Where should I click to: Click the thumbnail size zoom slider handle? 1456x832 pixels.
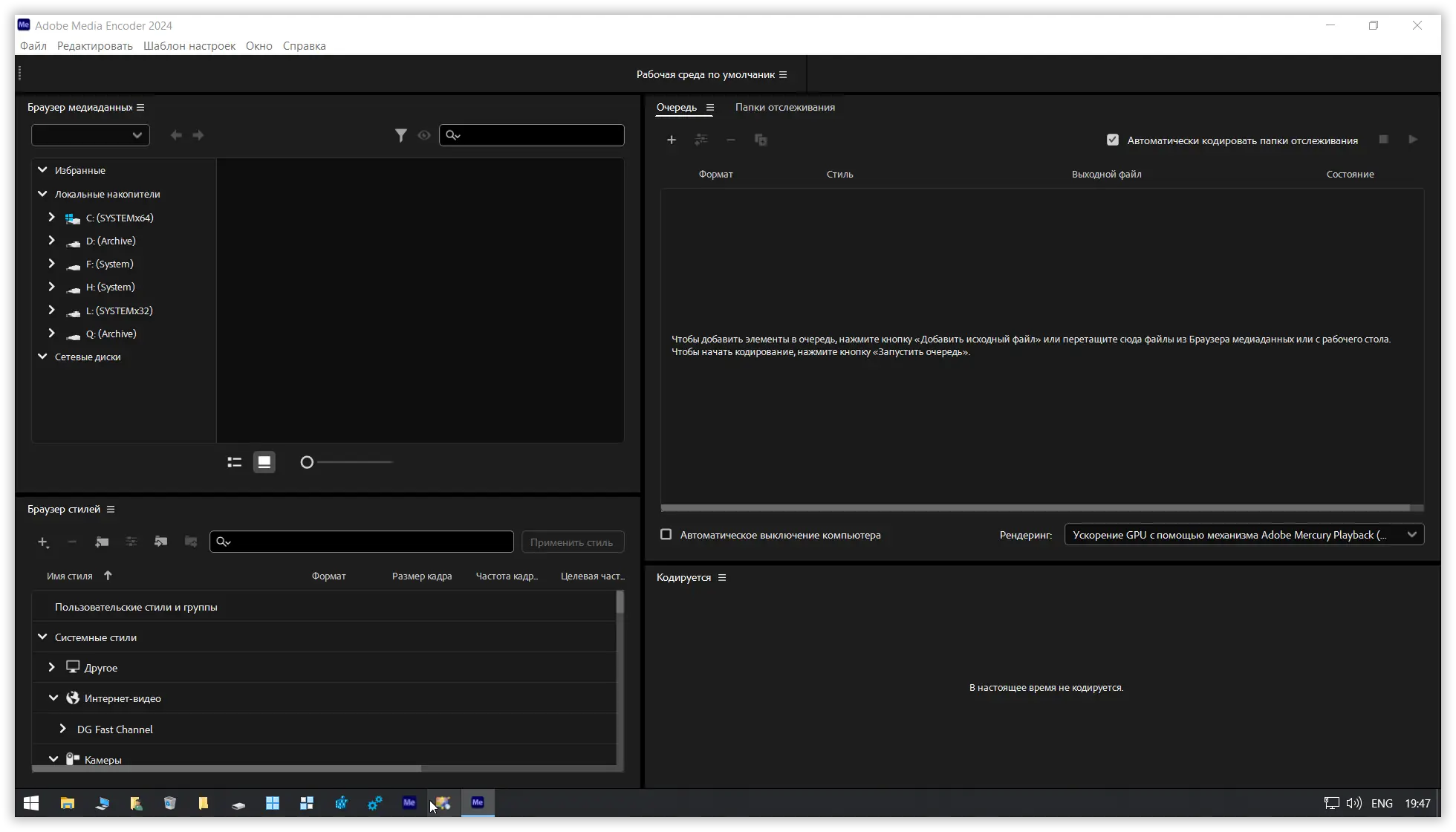click(x=307, y=463)
